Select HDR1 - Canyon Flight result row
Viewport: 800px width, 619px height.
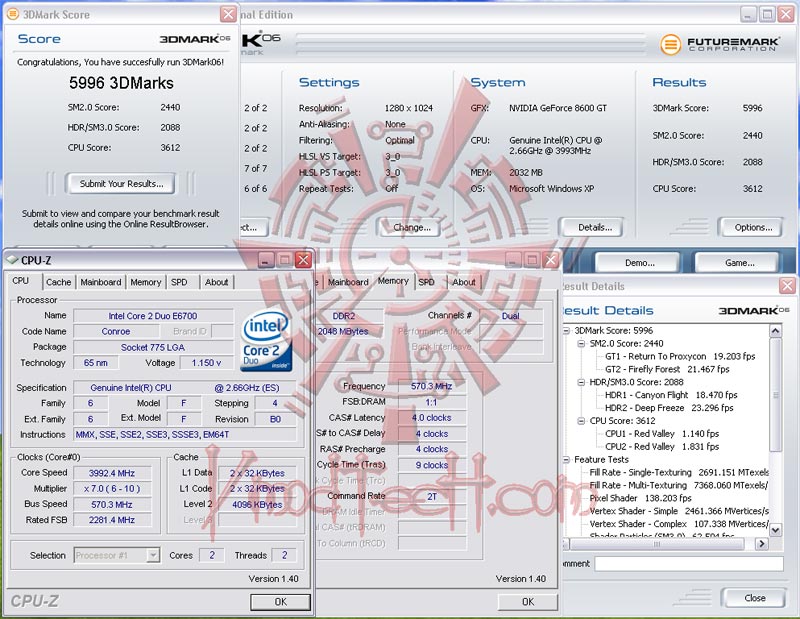(671, 395)
